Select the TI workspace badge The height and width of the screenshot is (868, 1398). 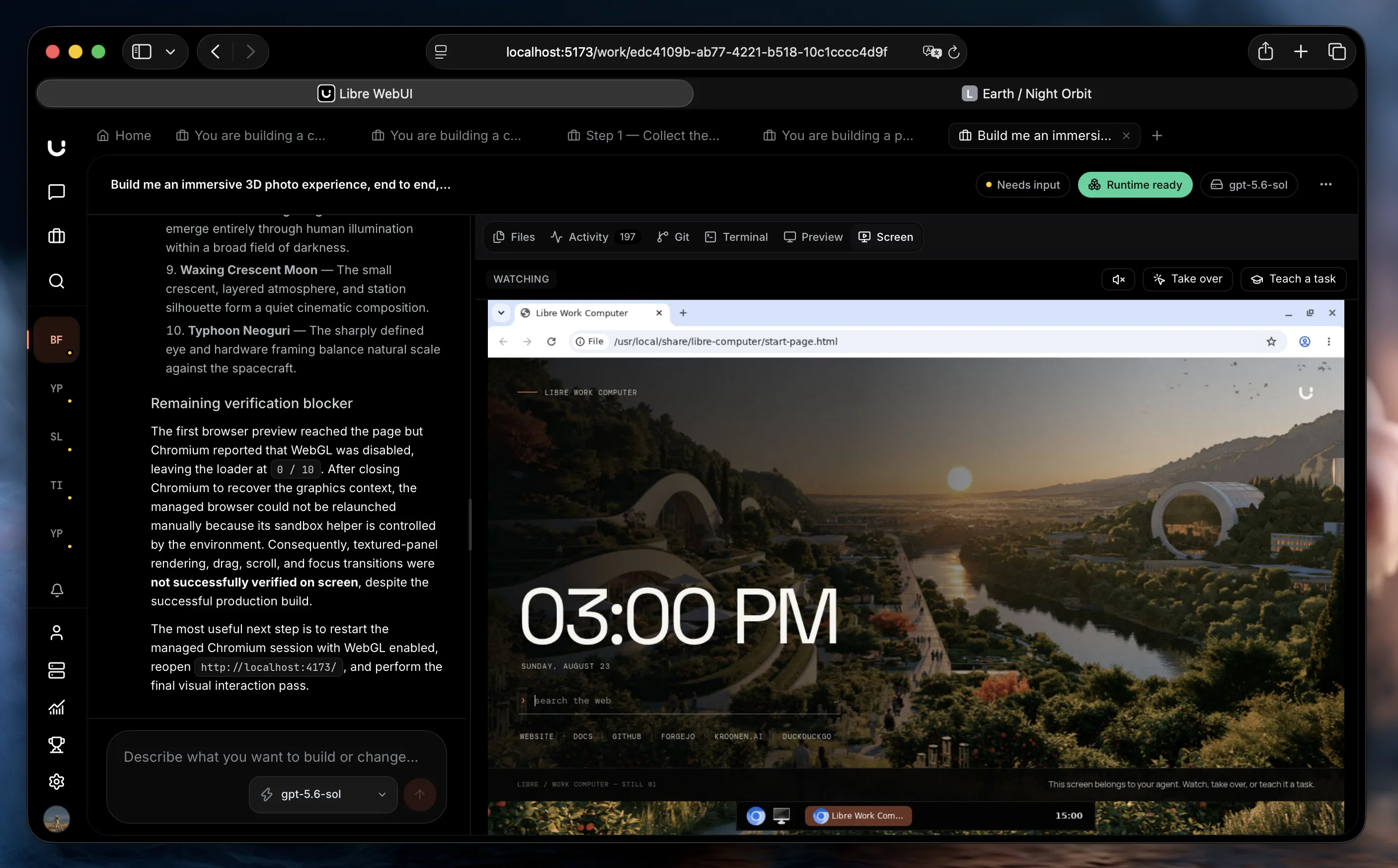56,485
